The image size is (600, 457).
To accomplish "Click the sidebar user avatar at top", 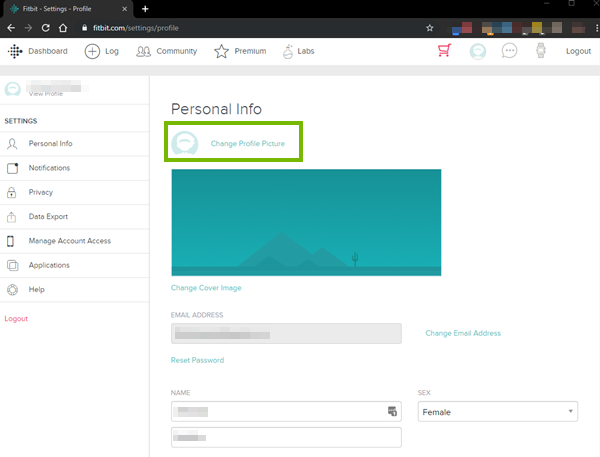I will click(x=13, y=89).
